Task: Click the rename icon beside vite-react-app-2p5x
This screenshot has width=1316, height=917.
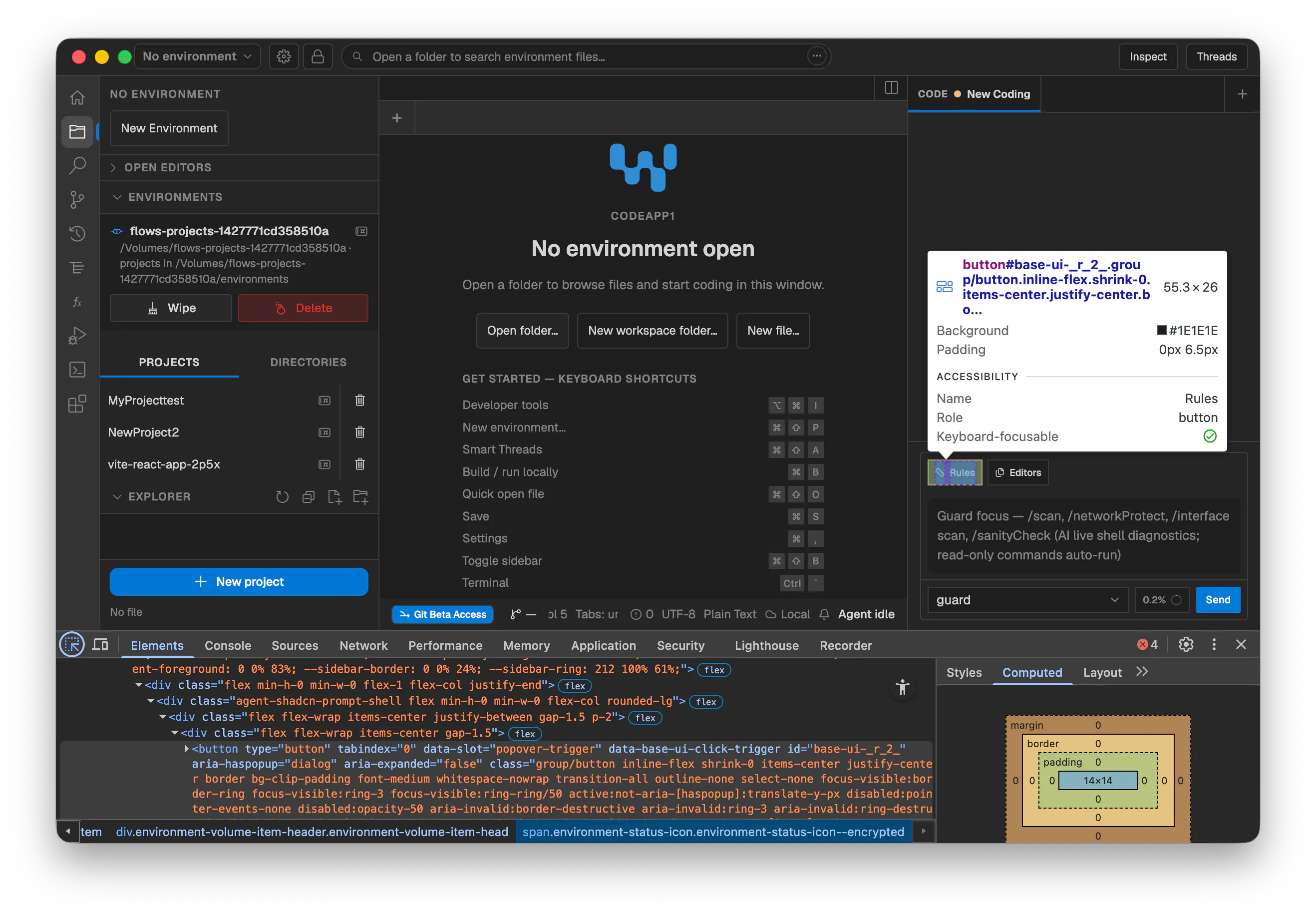Action: (325, 464)
